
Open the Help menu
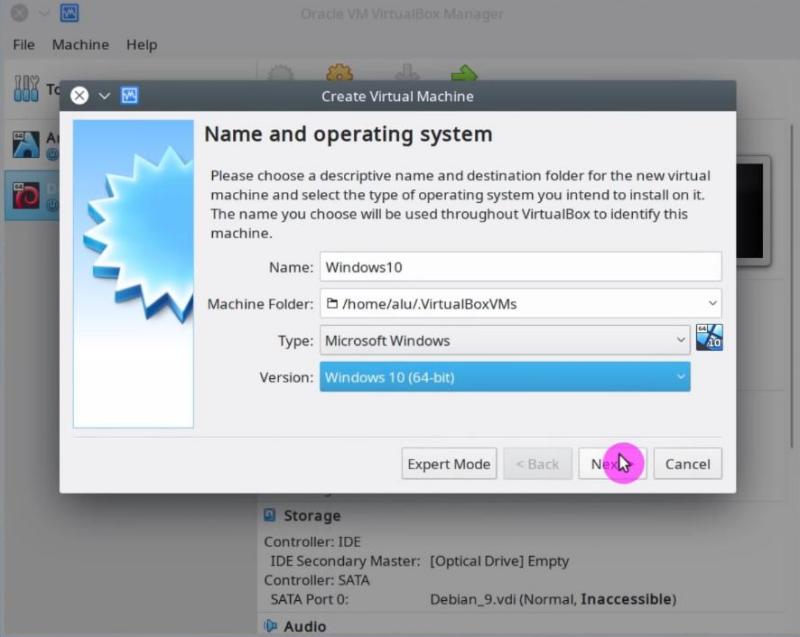(141, 45)
